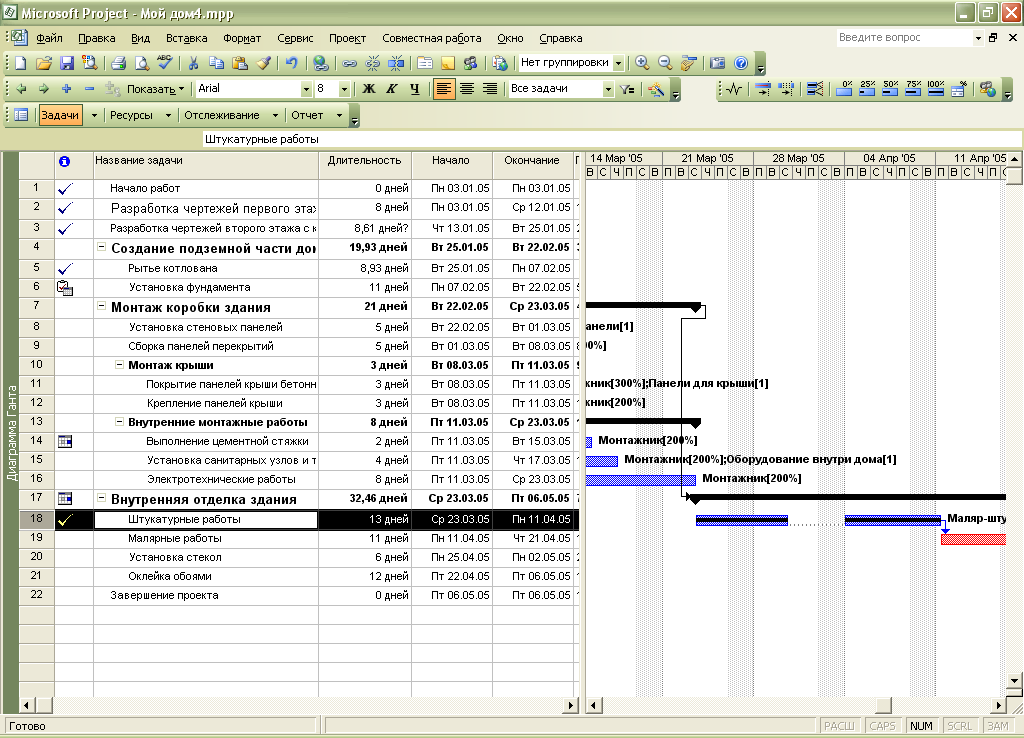
Task: Print the project with printer icon
Action: [118, 63]
